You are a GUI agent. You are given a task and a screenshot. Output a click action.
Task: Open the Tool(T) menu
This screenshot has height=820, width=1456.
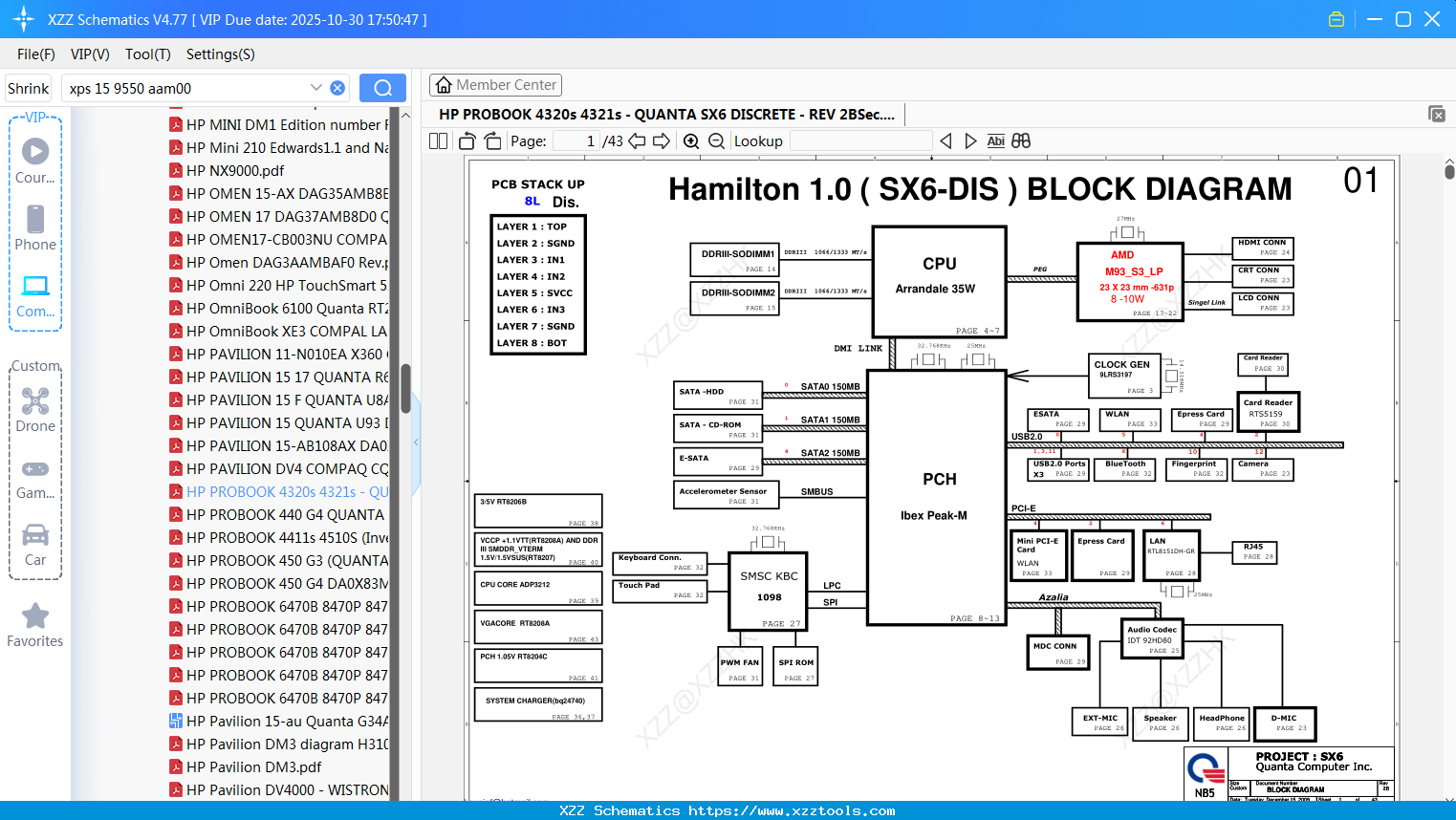click(148, 54)
